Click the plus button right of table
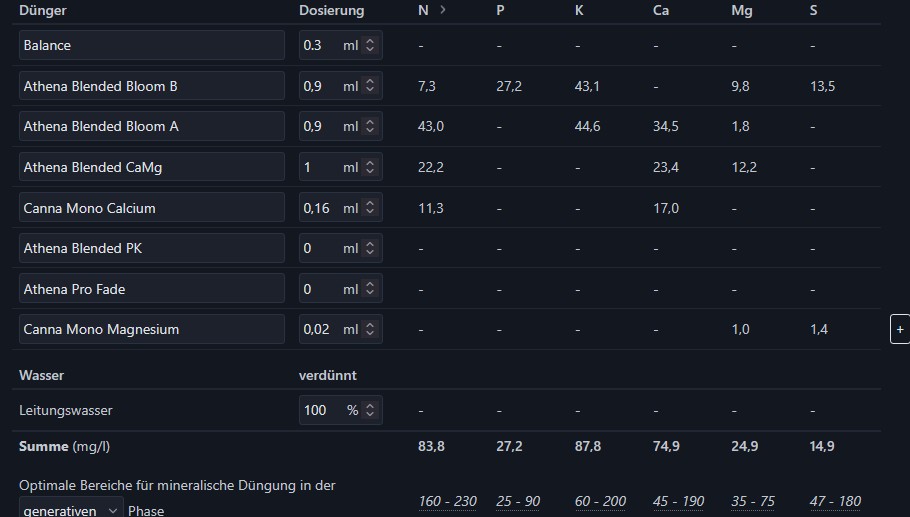This screenshot has width=910, height=517. click(899, 329)
